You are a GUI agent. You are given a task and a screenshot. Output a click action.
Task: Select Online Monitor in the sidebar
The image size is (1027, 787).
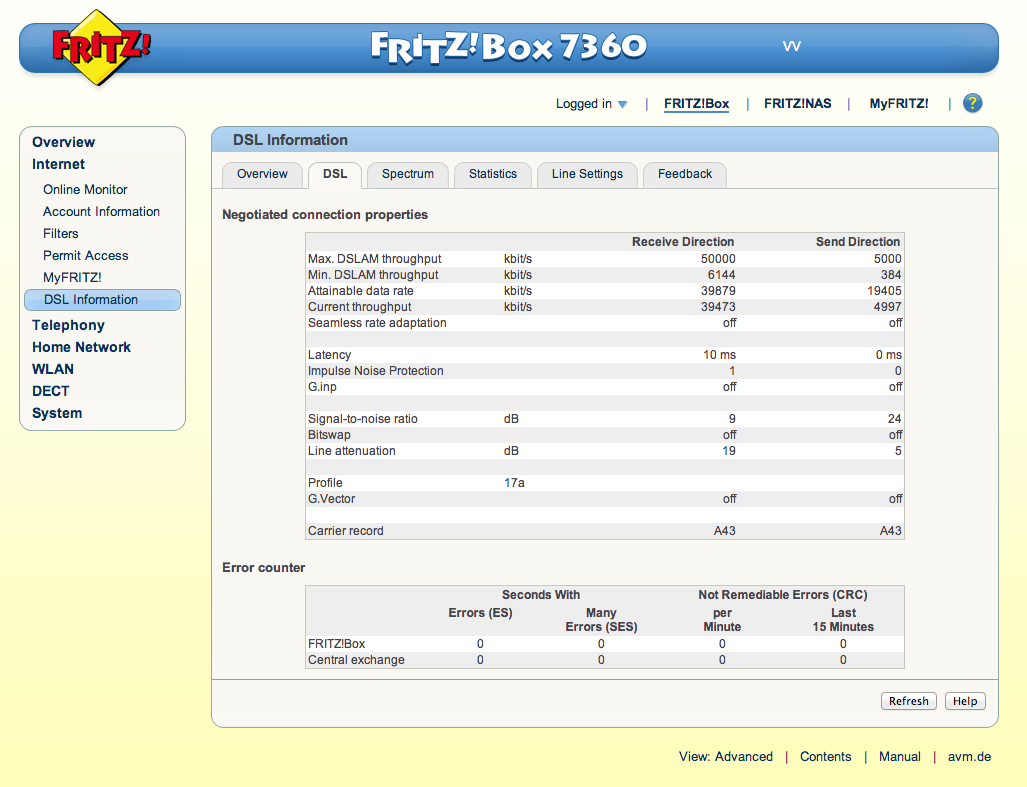point(85,189)
